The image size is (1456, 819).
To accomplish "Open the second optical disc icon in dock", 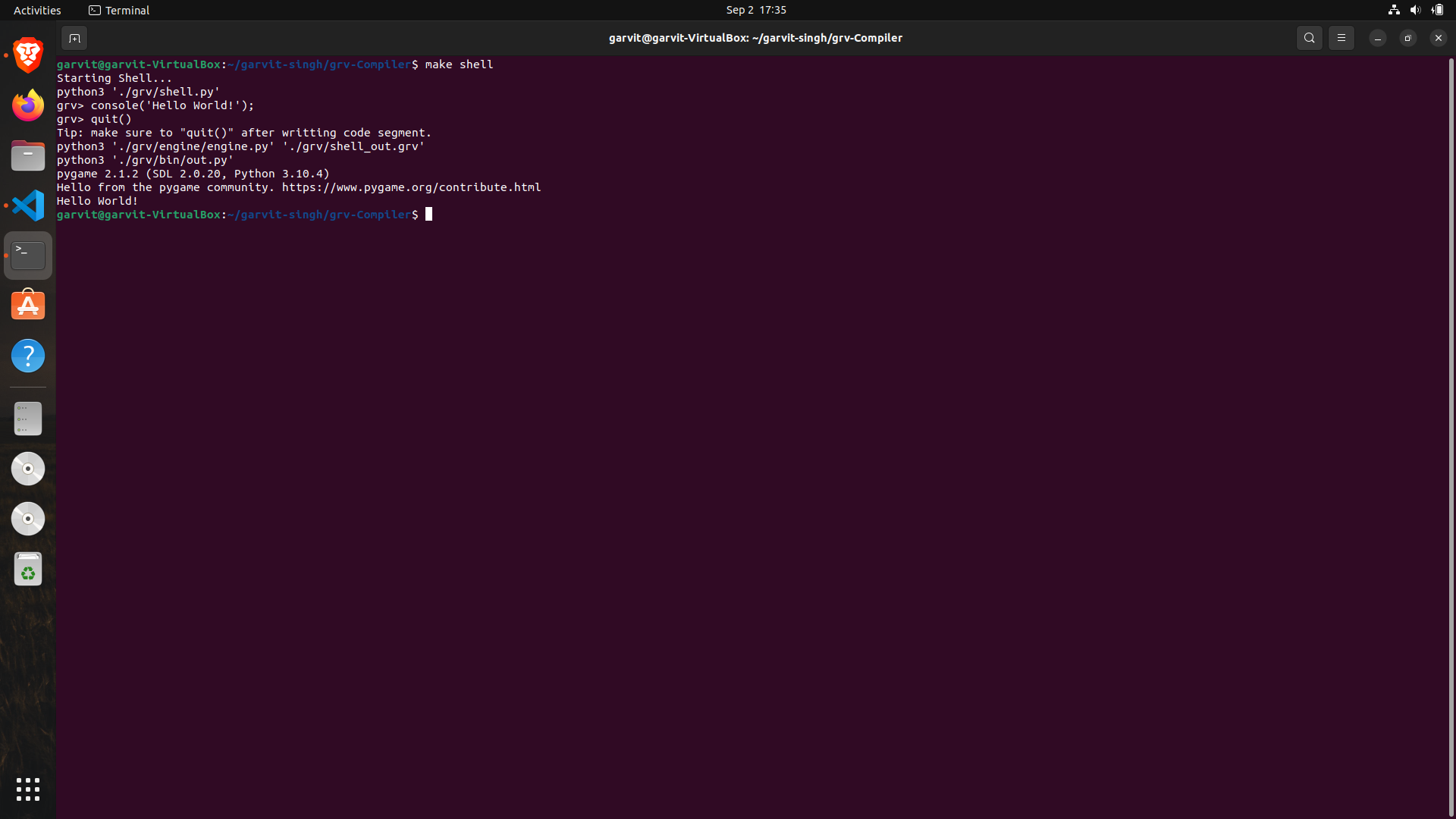I will [x=28, y=519].
